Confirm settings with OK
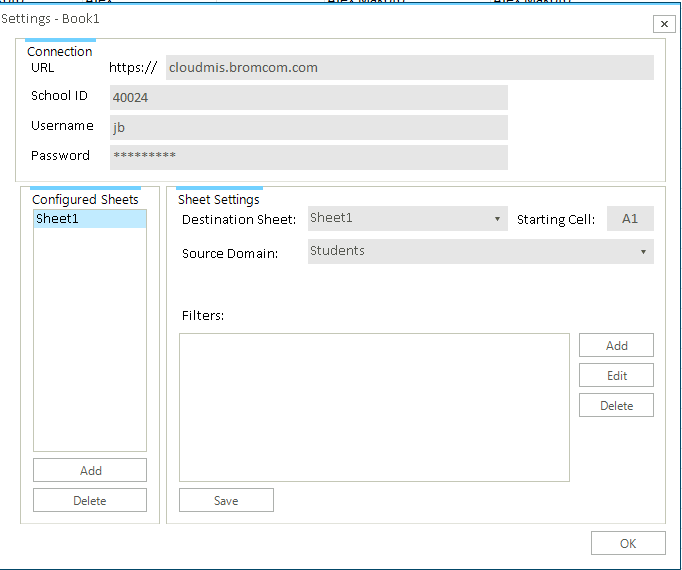 pyautogui.click(x=628, y=543)
